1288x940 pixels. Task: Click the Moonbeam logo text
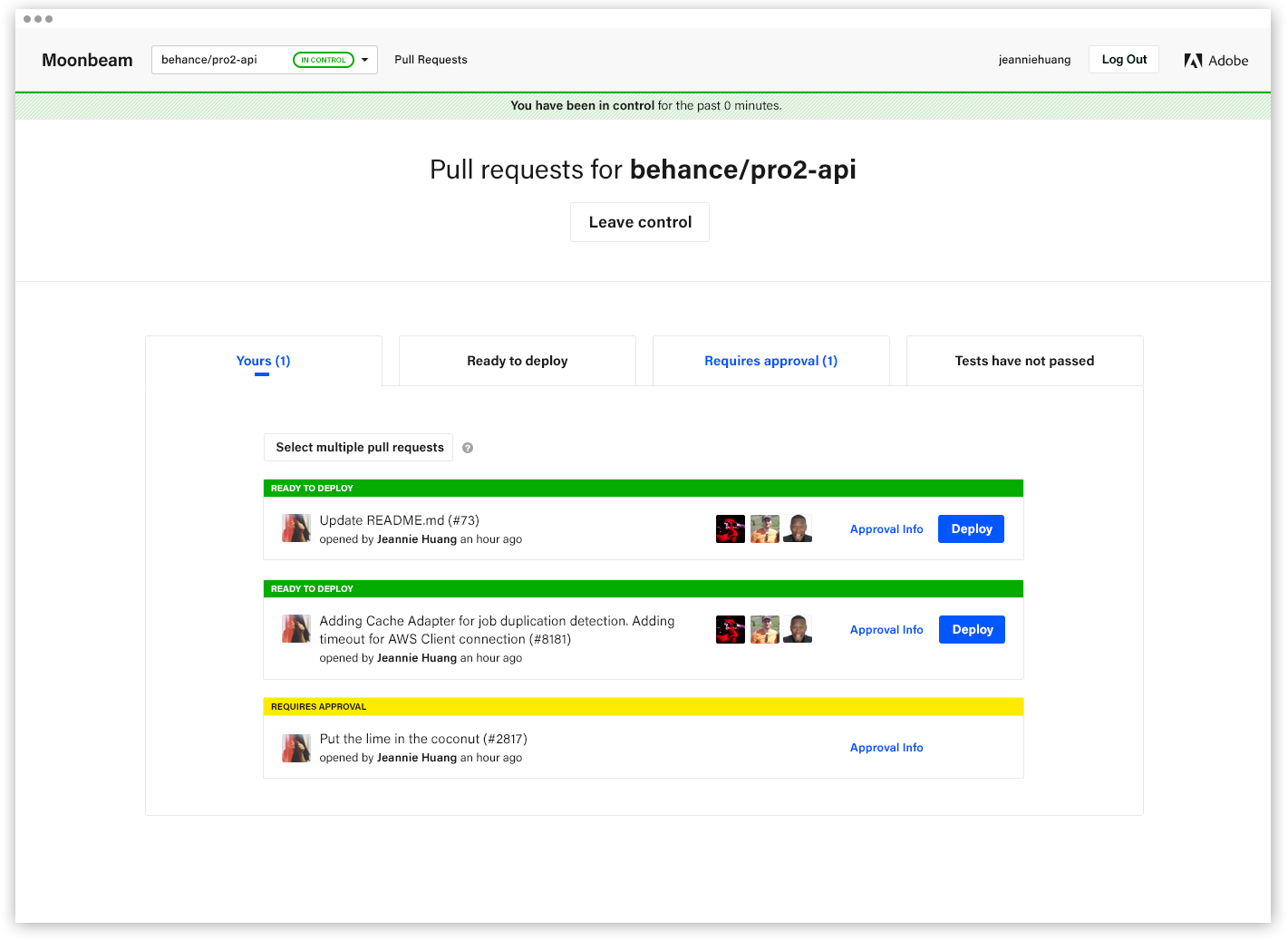(87, 60)
